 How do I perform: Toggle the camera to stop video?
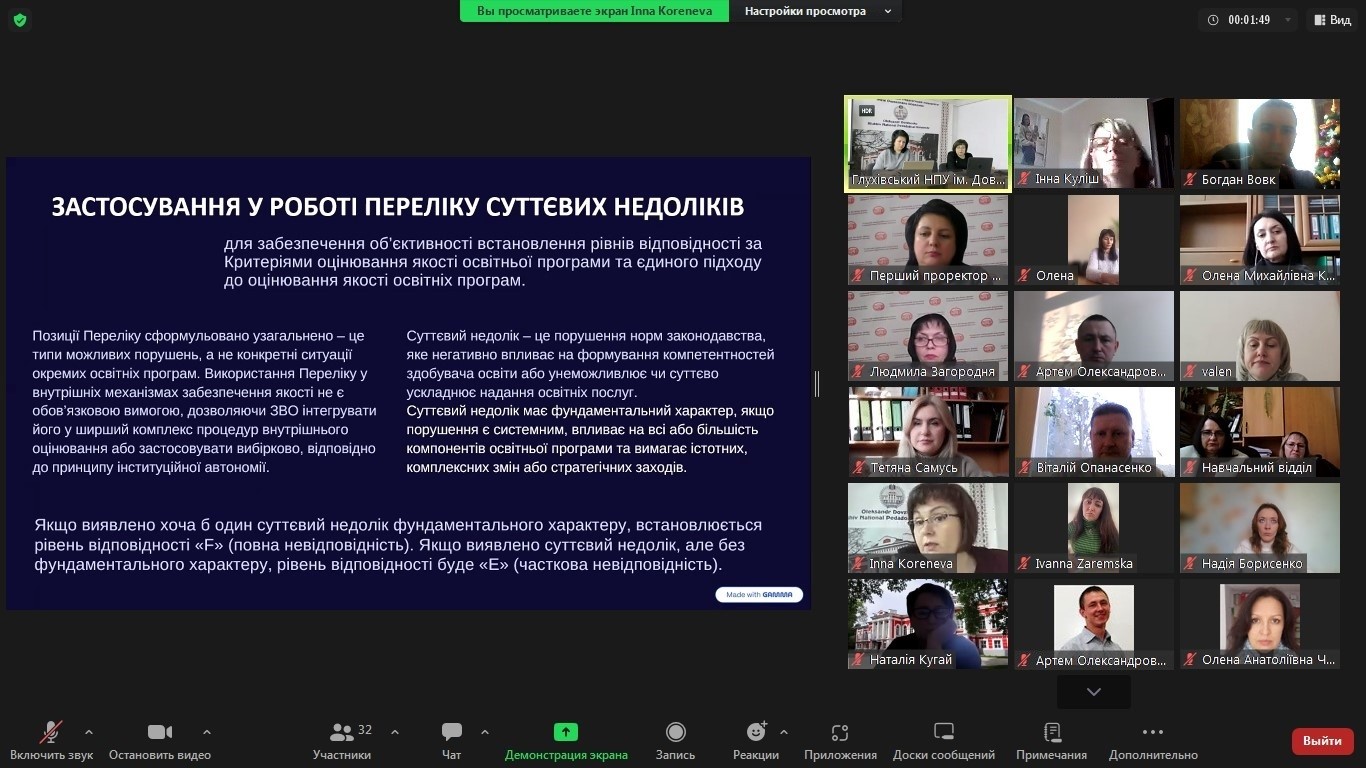click(160, 733)
